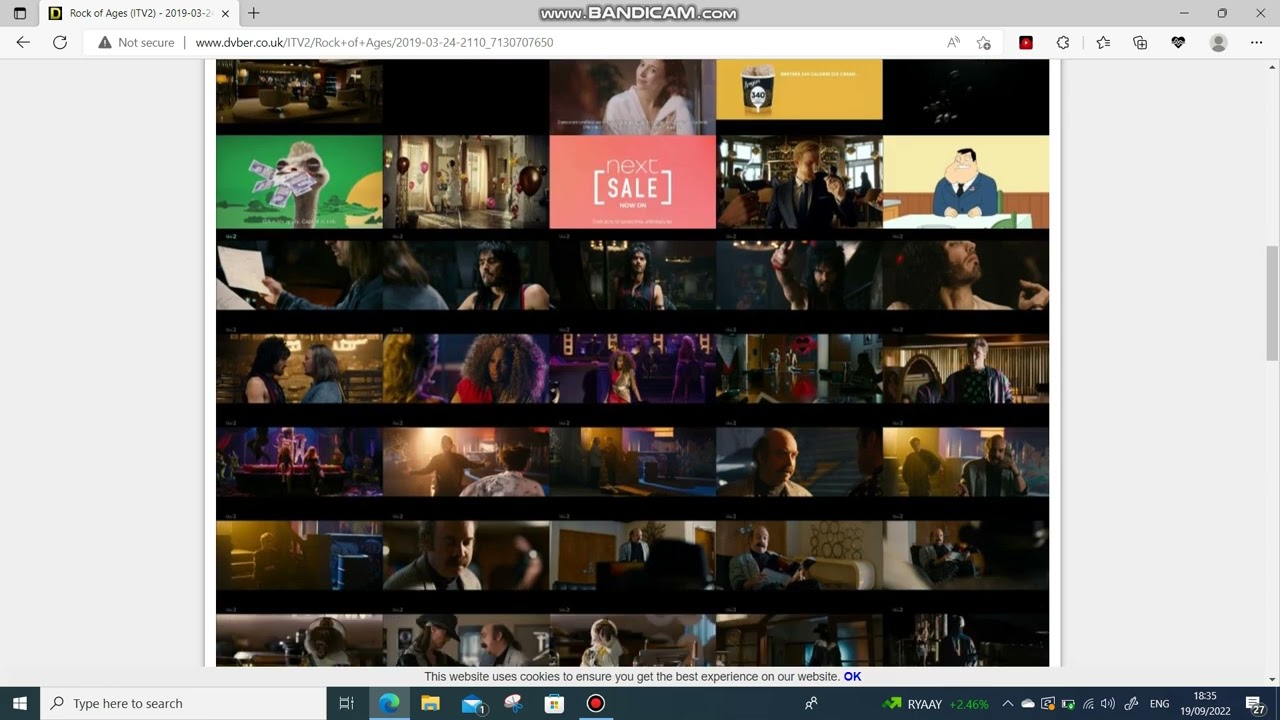Refresh the current page
Image resolution: width=1280 pixels, height=720 pixels.
60,43
